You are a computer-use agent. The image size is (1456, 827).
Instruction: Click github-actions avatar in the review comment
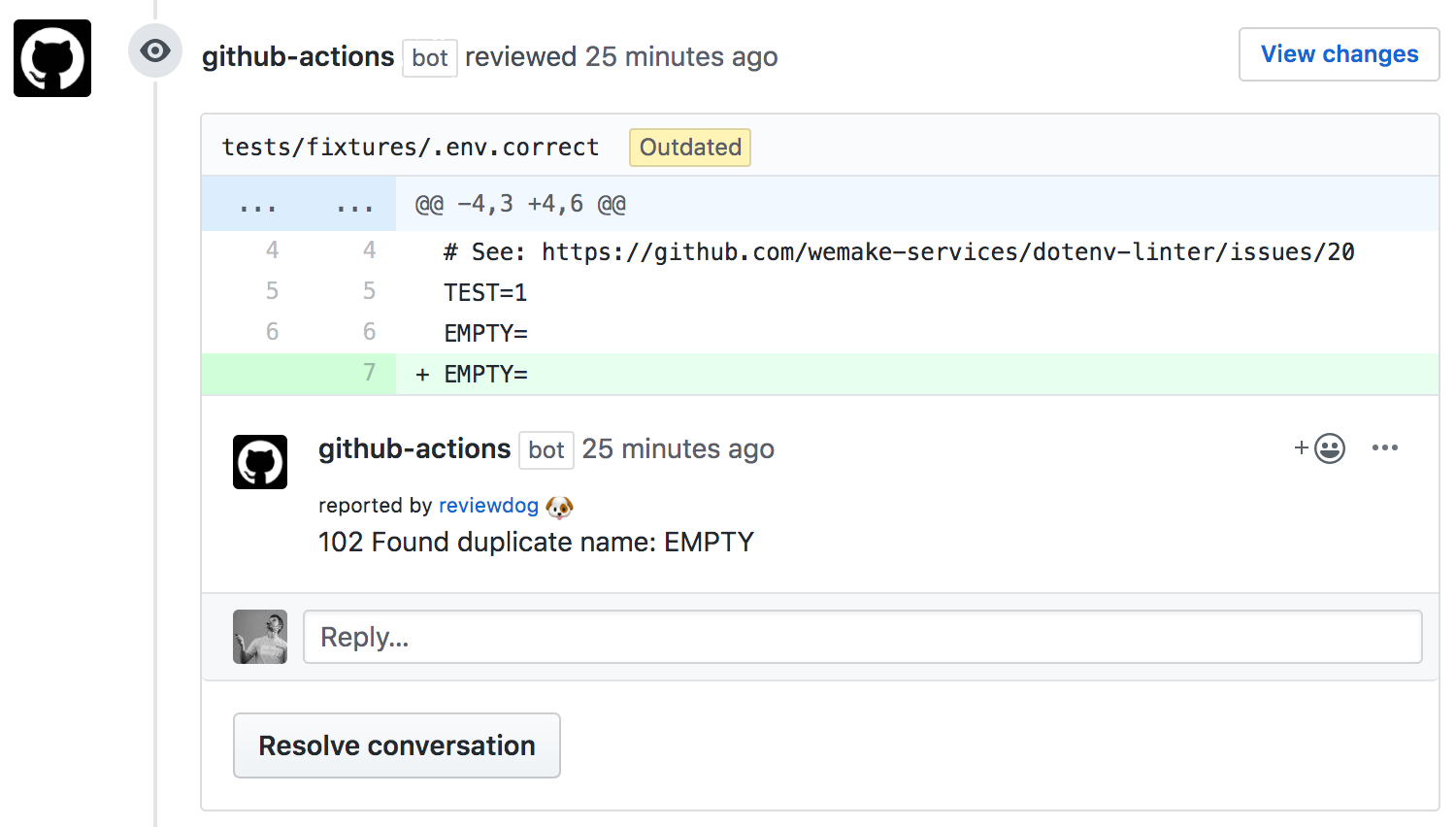[x=260, y=462]
